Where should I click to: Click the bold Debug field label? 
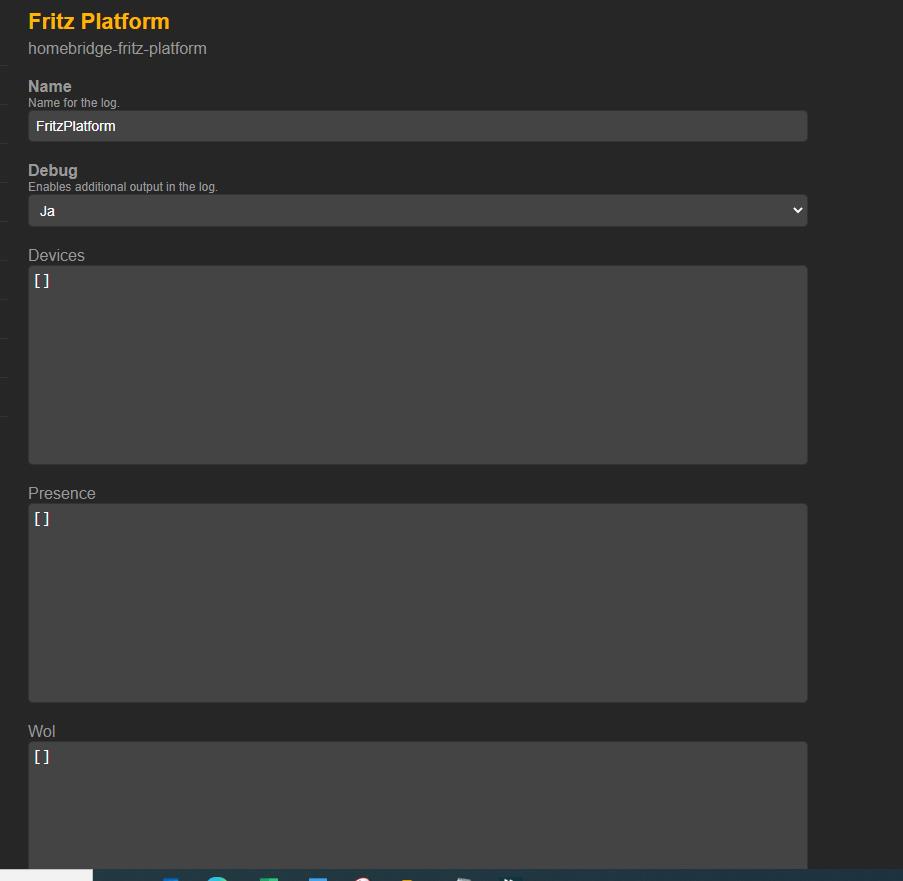[x=53, y=170]
